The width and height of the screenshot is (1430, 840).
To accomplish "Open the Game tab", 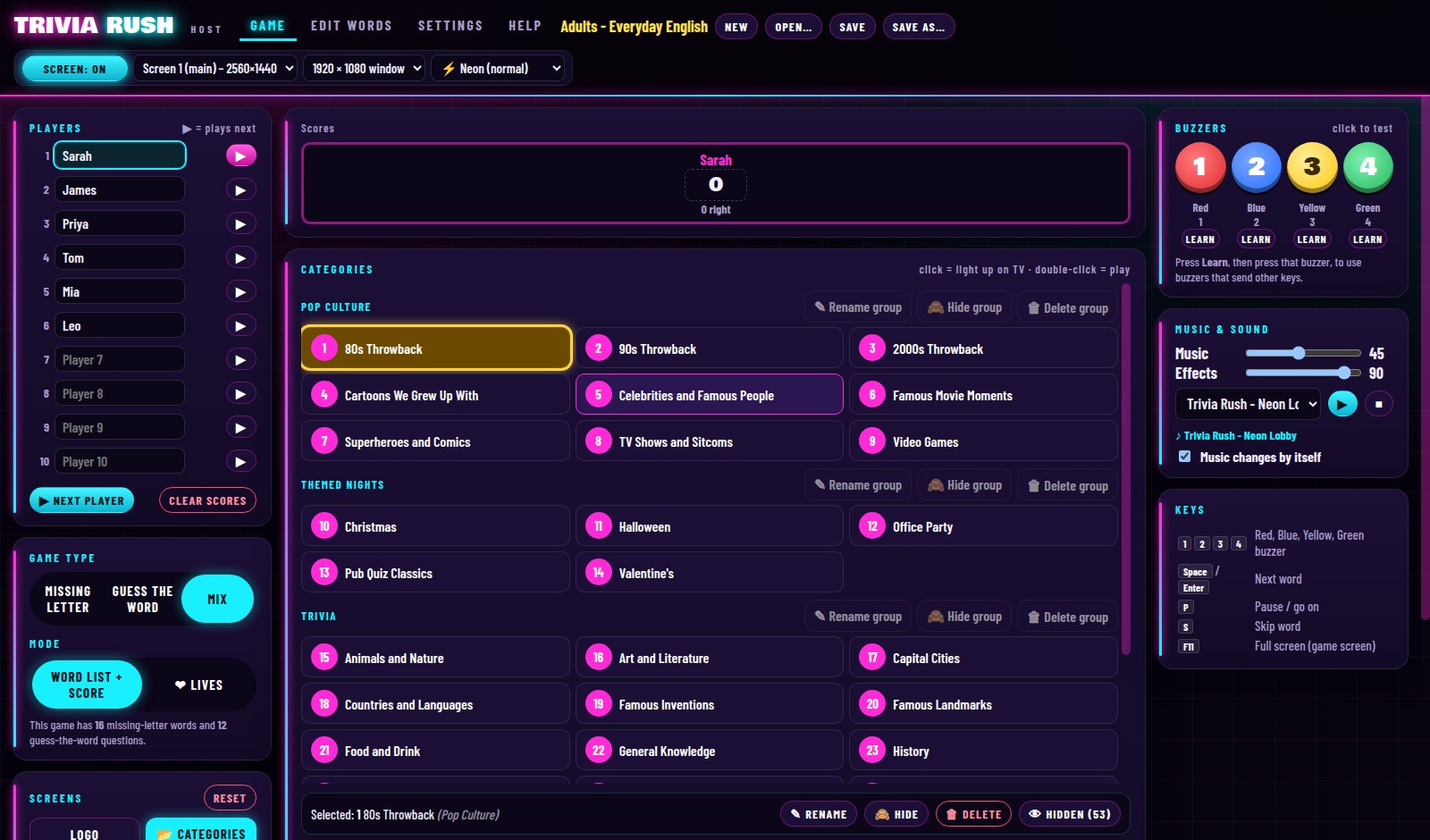I will point(267,26).
